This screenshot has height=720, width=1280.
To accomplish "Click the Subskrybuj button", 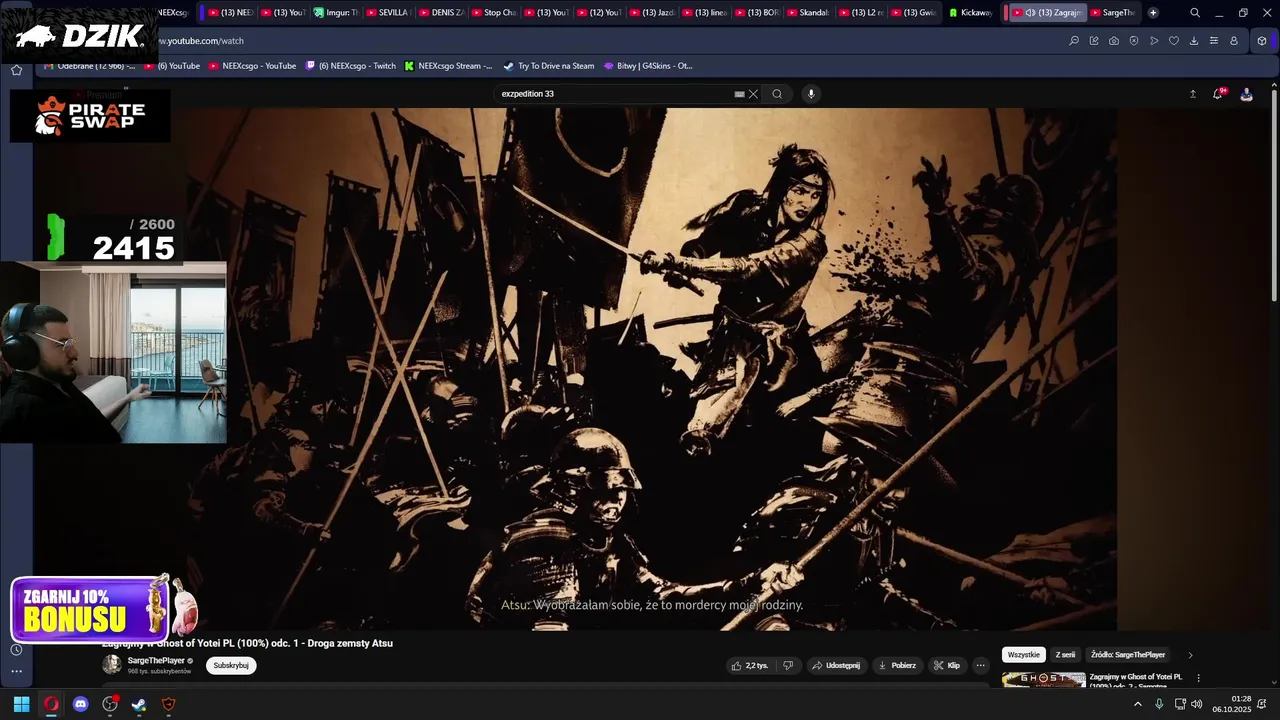I will point(231,665).
